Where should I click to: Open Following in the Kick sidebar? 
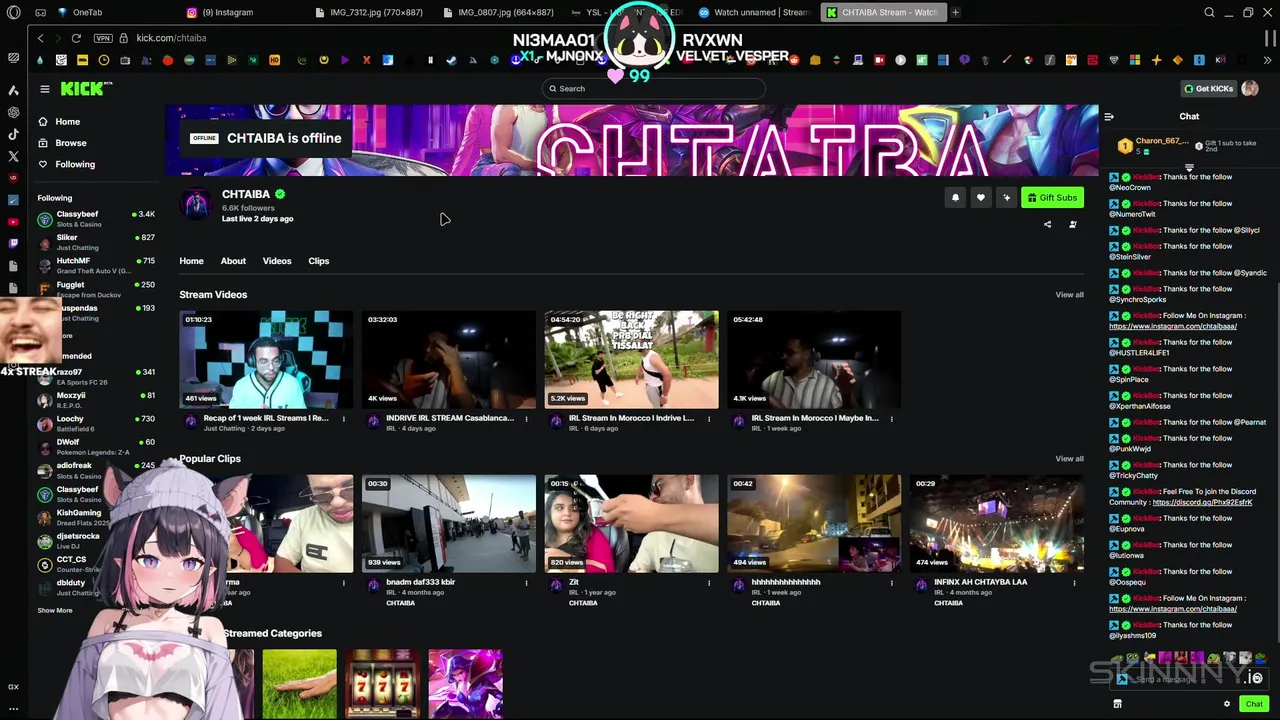(x=74, y=164)
